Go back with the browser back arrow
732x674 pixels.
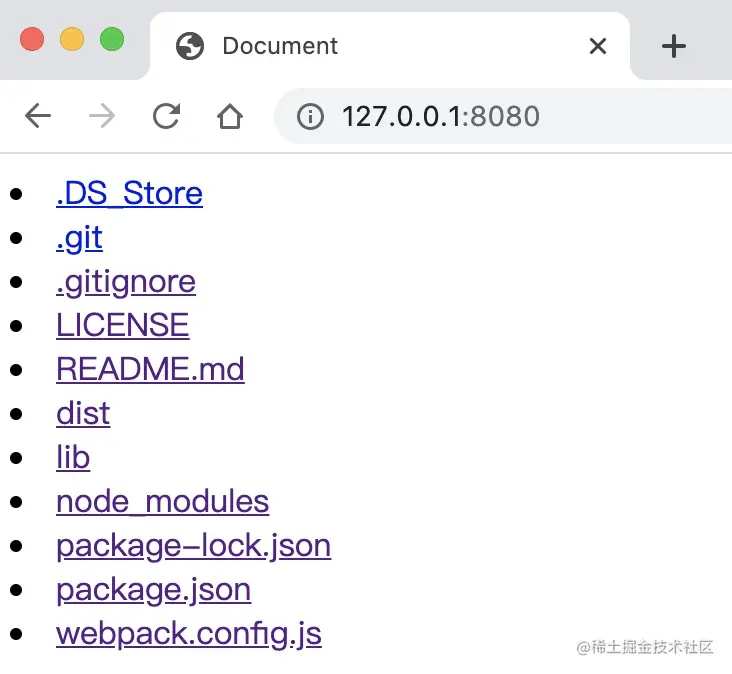click(38, 116)
